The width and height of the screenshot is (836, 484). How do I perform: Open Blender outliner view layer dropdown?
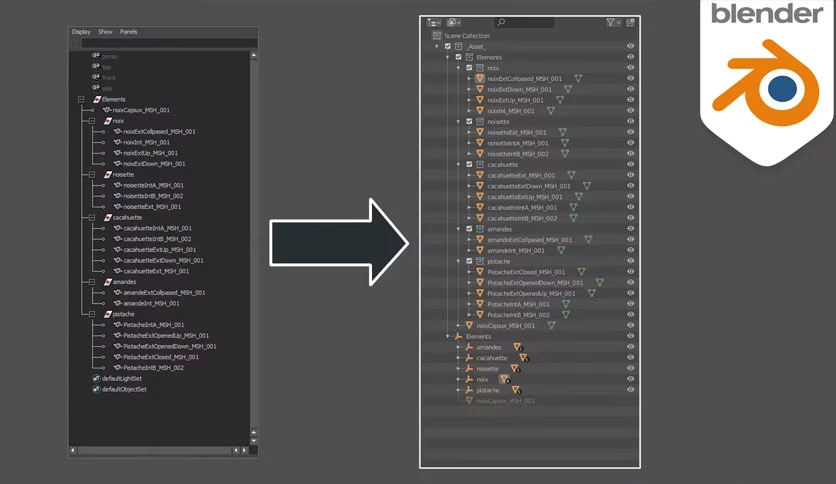click(454, 22)
